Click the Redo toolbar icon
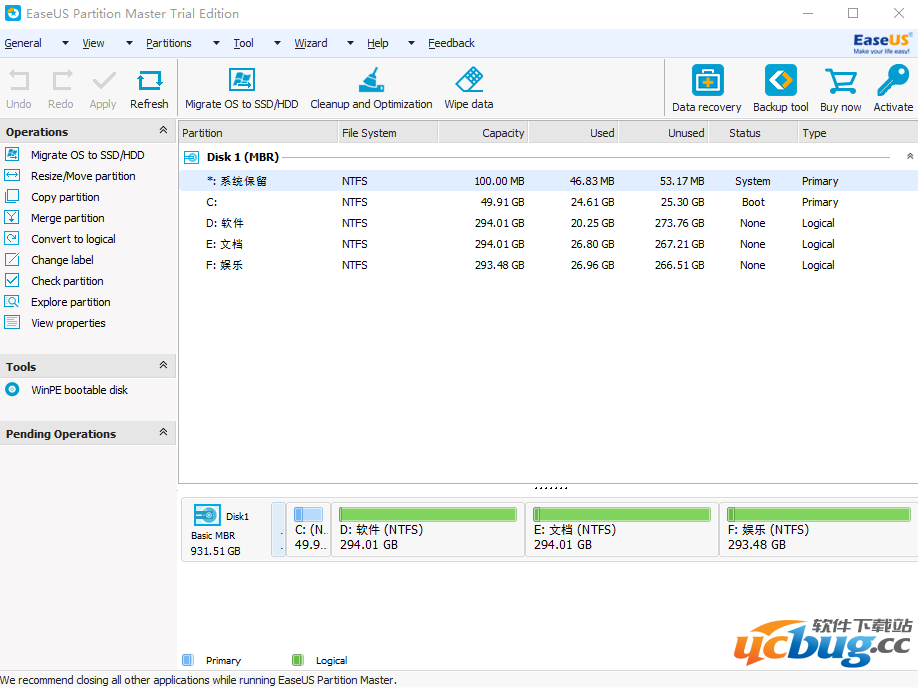918x688 pixels. pos(61,80)
